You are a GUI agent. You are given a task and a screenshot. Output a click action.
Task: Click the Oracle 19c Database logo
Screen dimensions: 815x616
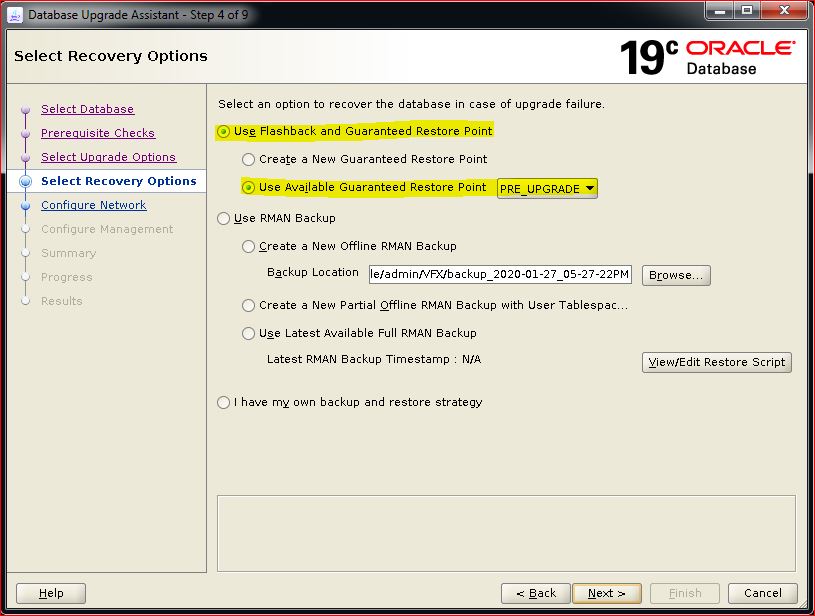coord(707,57)
